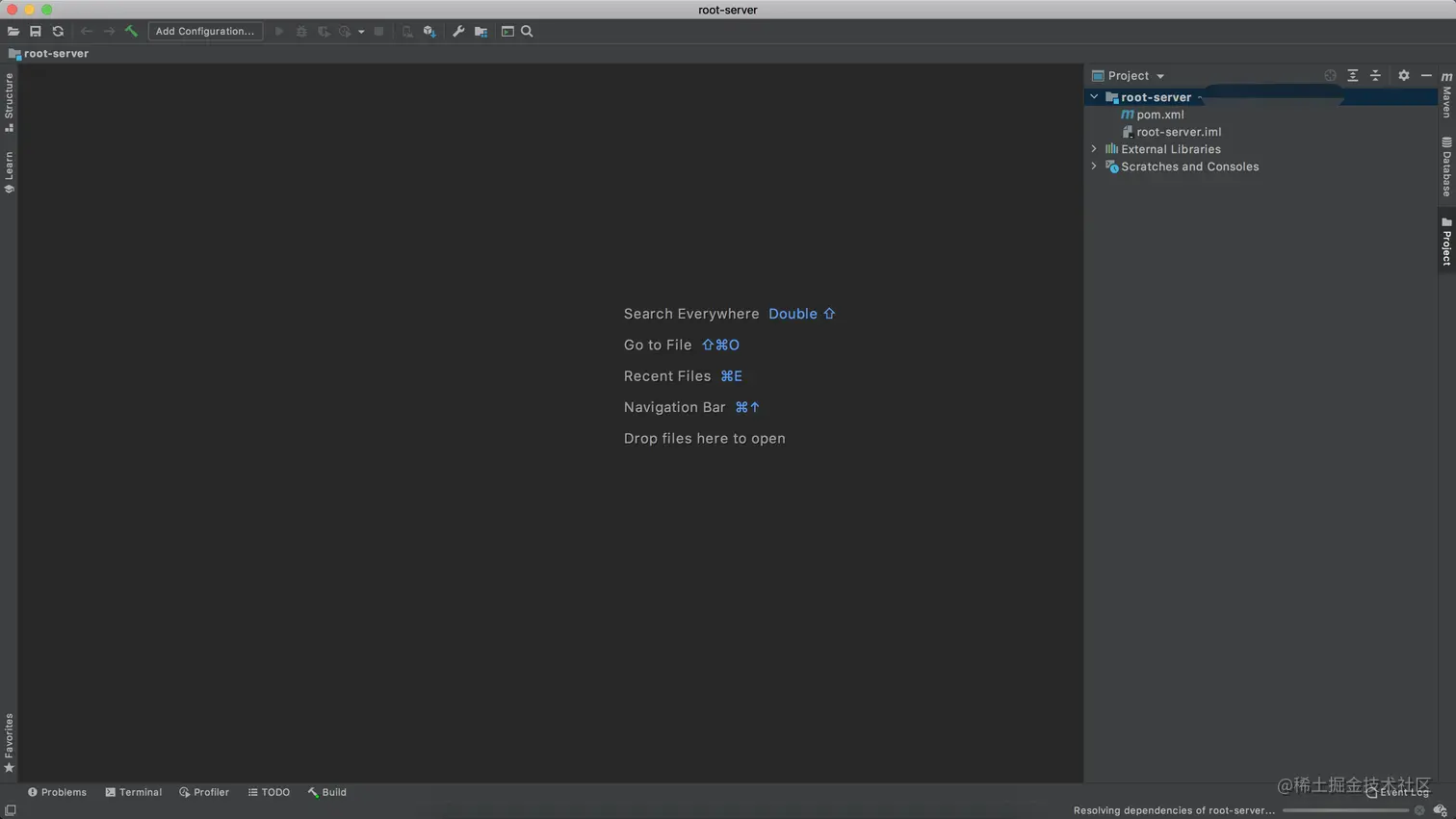
Task: Cancel the dependency resolving progress
Action: click(x=1419, y=810)
